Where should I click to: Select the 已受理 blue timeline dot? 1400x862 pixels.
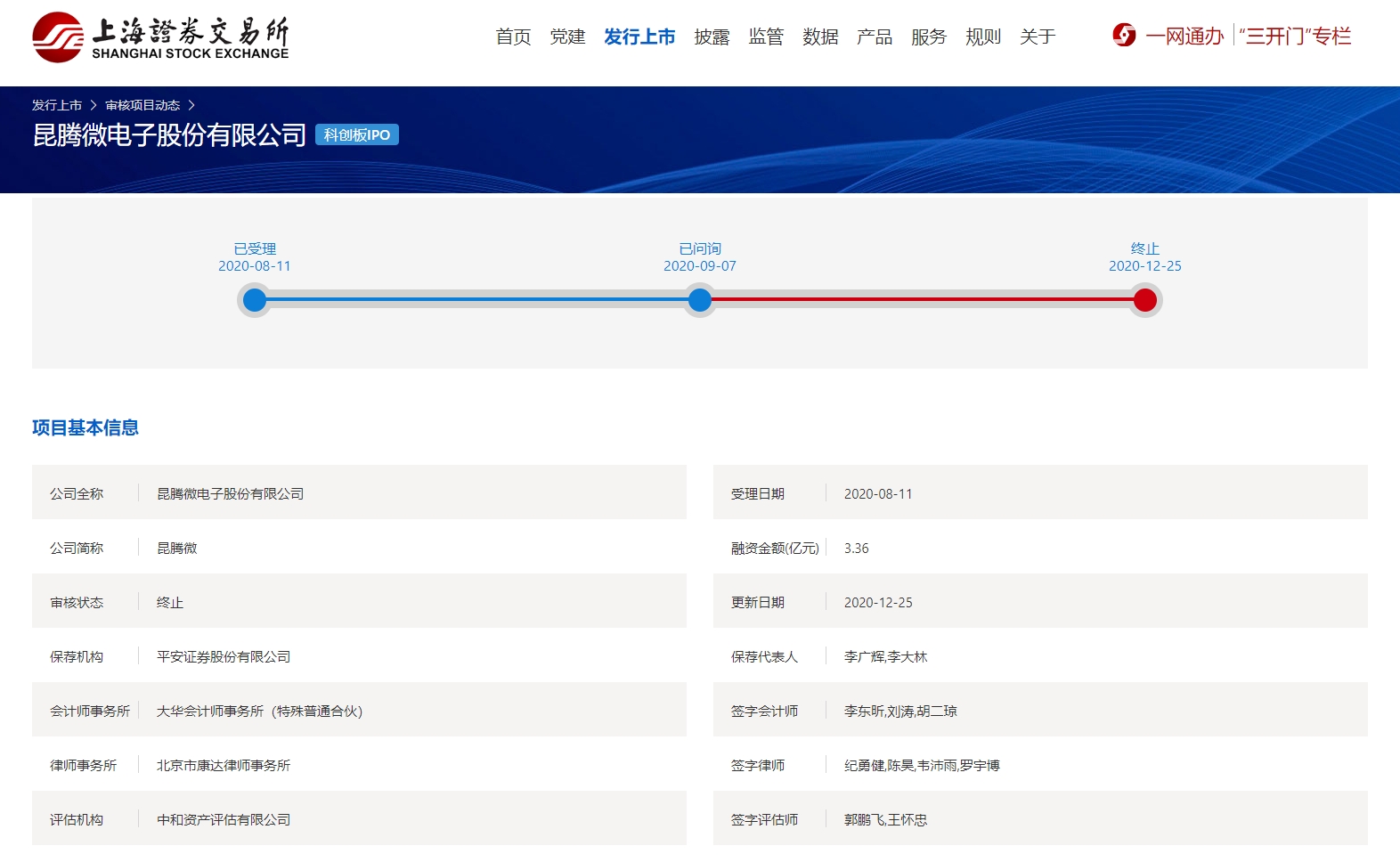(x=255, y=300)
